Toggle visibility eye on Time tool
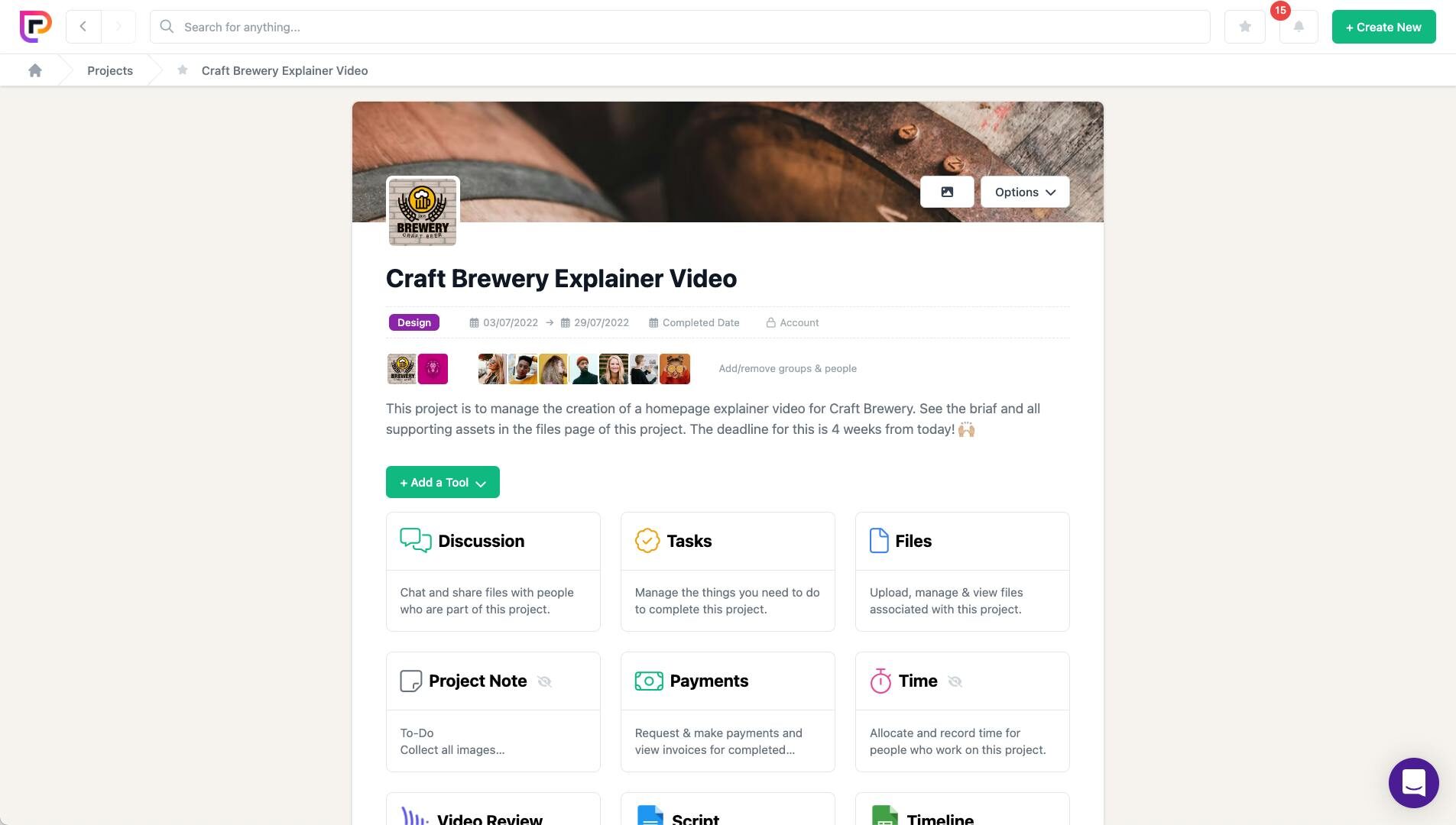The height and width of the screenshot is (825, 1456). (x=955, y=681)
